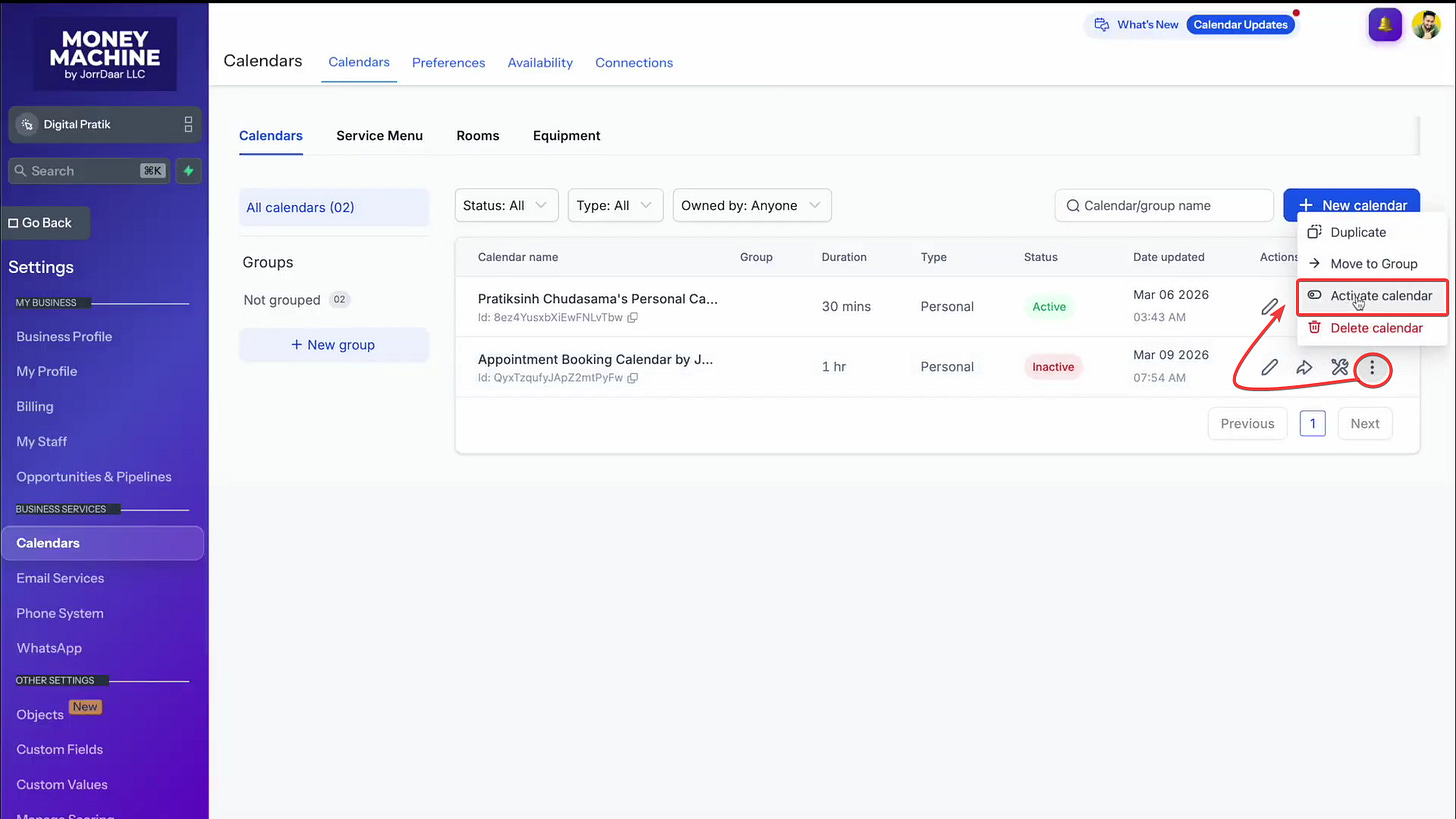Copy the ID of Appointment Booking Calendar
This screenshot has width=1456, height=819.
point(632,378)
